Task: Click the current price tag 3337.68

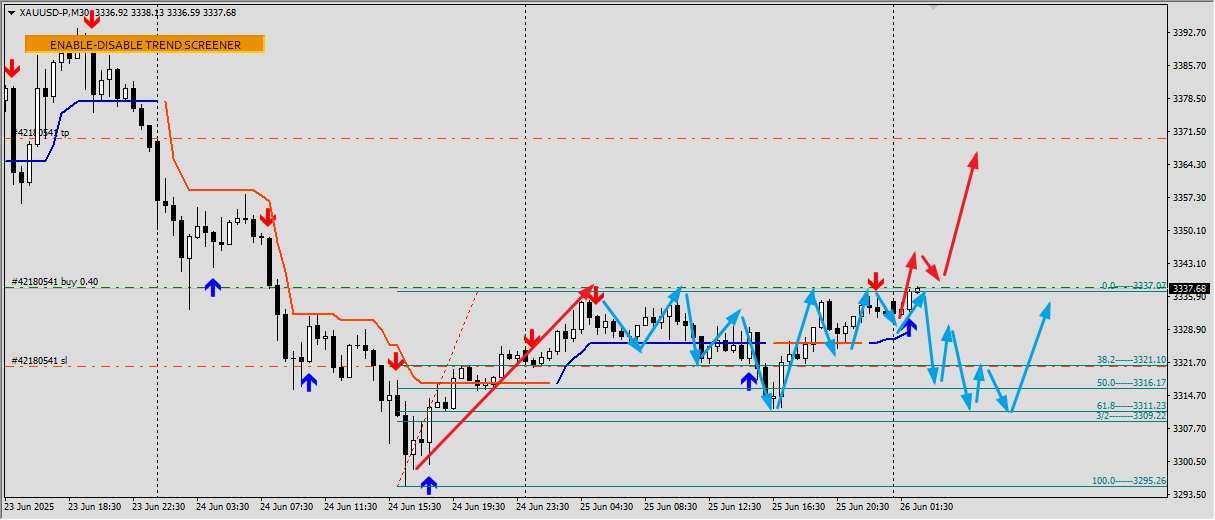Action: coord(1190,289)
